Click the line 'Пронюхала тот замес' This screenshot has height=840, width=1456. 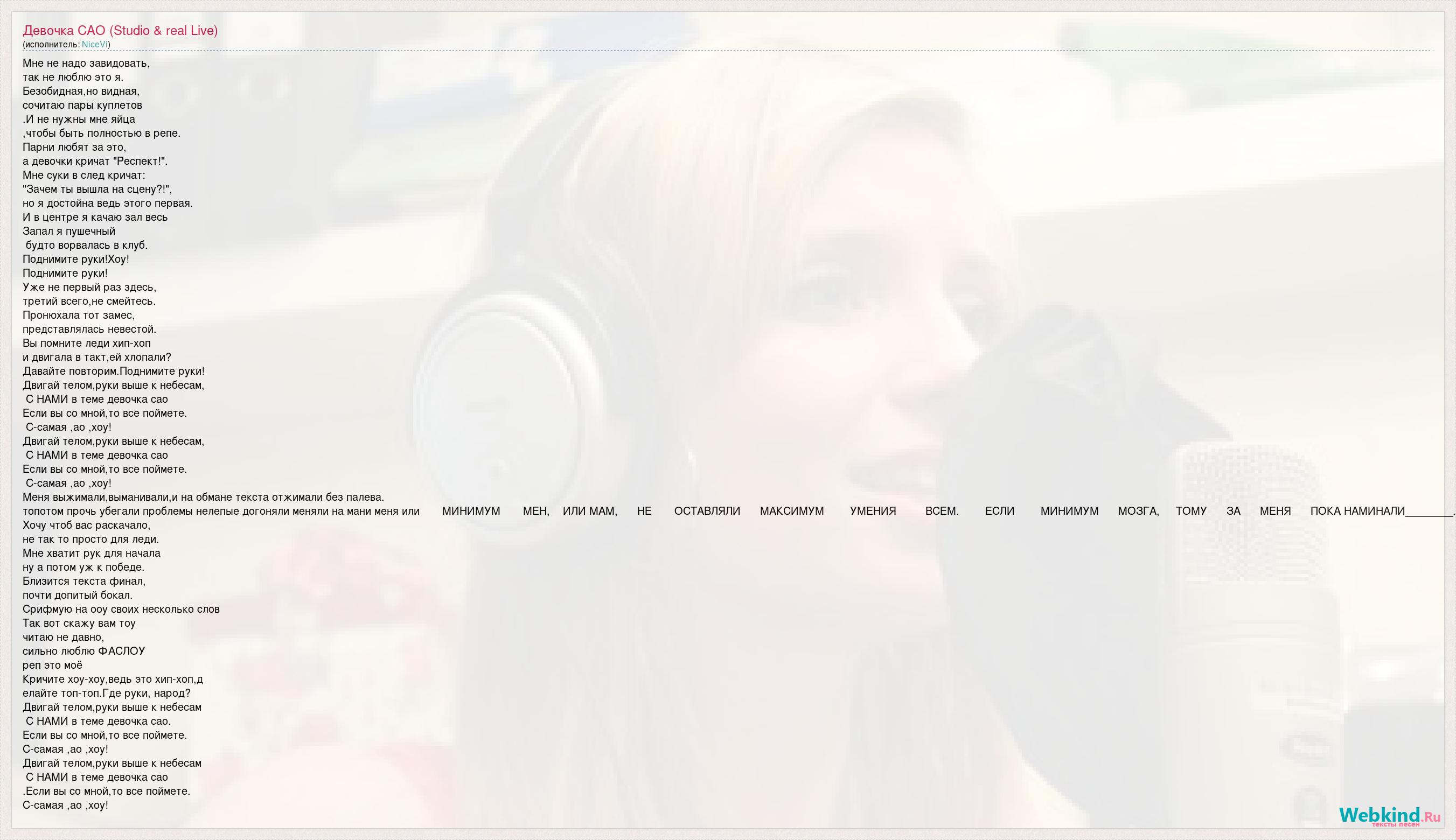pos(79,315)
